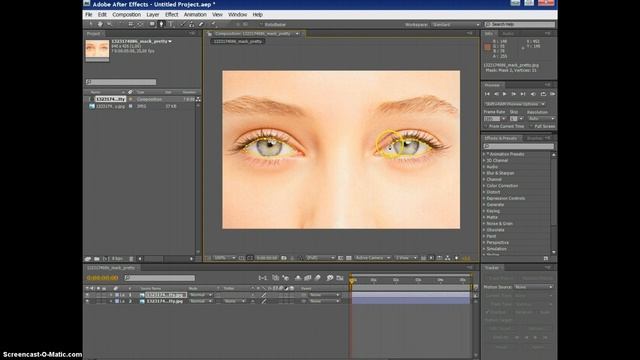The image size is (640, 360).
Task: Open Workspace Standard dropdown
Action: click(x=456, y=24)
